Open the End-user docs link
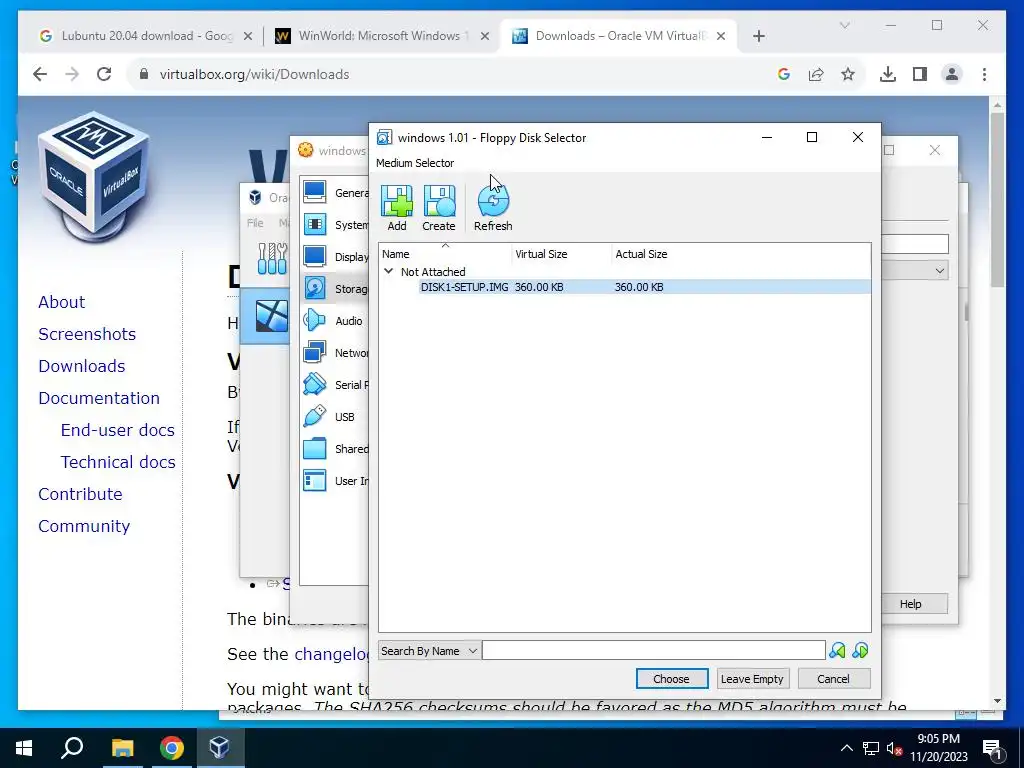The image size is (1024, 768). pyautogui.click(x=118, y=430)
